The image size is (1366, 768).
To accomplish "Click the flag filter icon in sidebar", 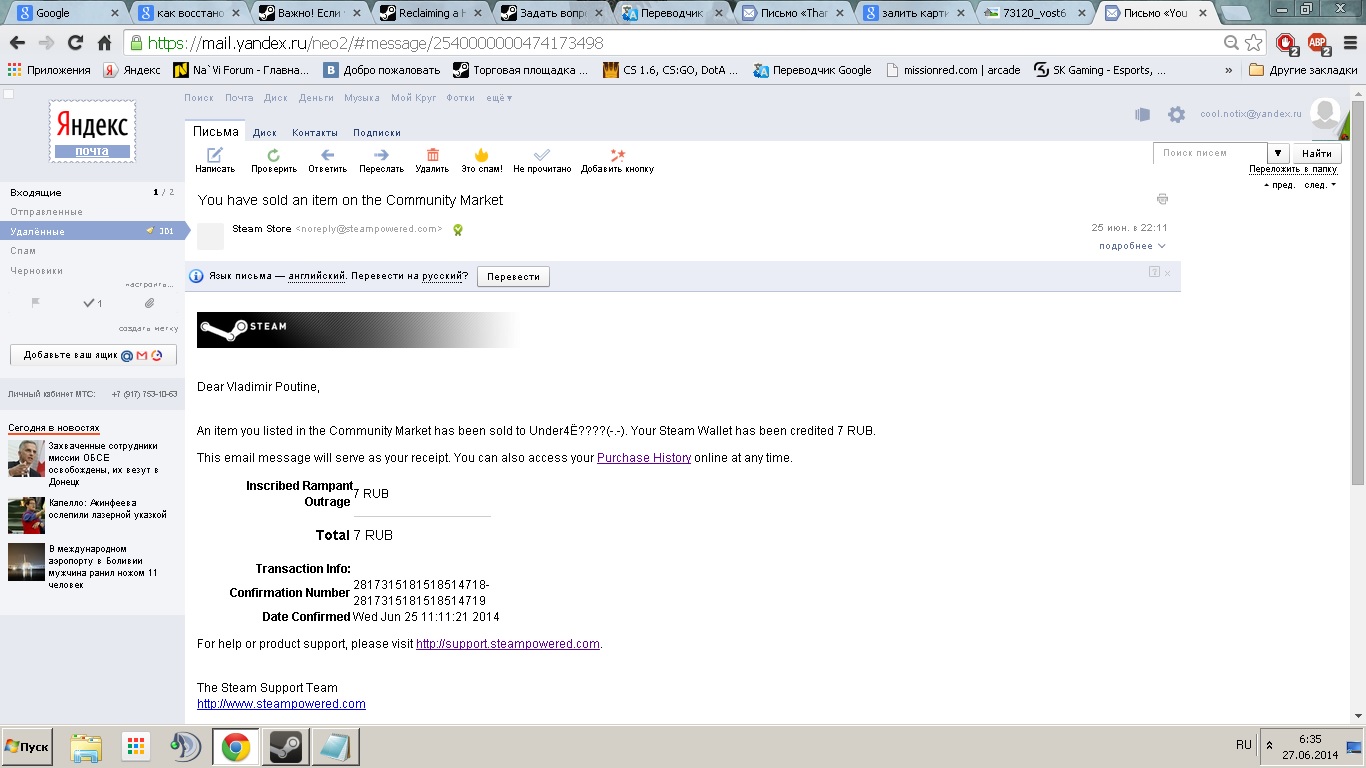I will [36, 303].
